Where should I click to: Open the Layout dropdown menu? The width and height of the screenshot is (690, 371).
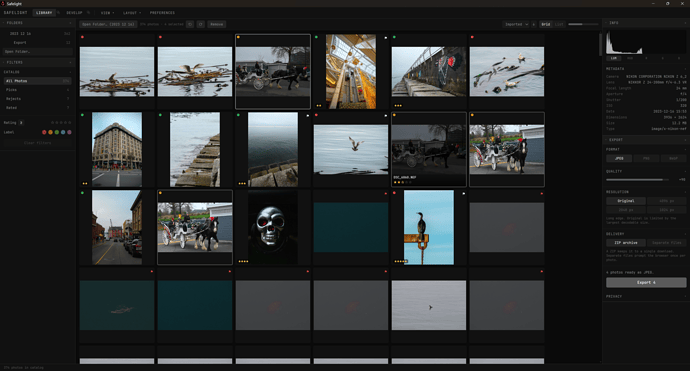132,13
